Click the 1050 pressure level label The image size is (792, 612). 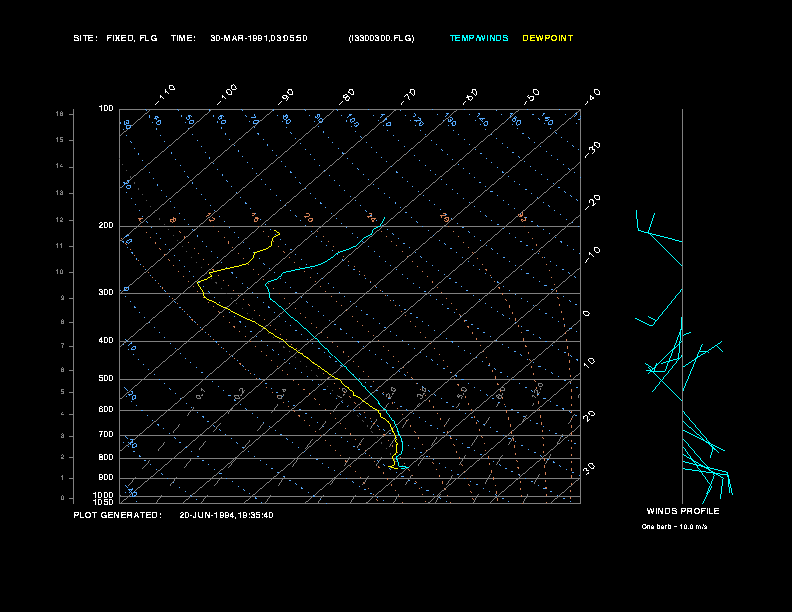coord(104,502)
